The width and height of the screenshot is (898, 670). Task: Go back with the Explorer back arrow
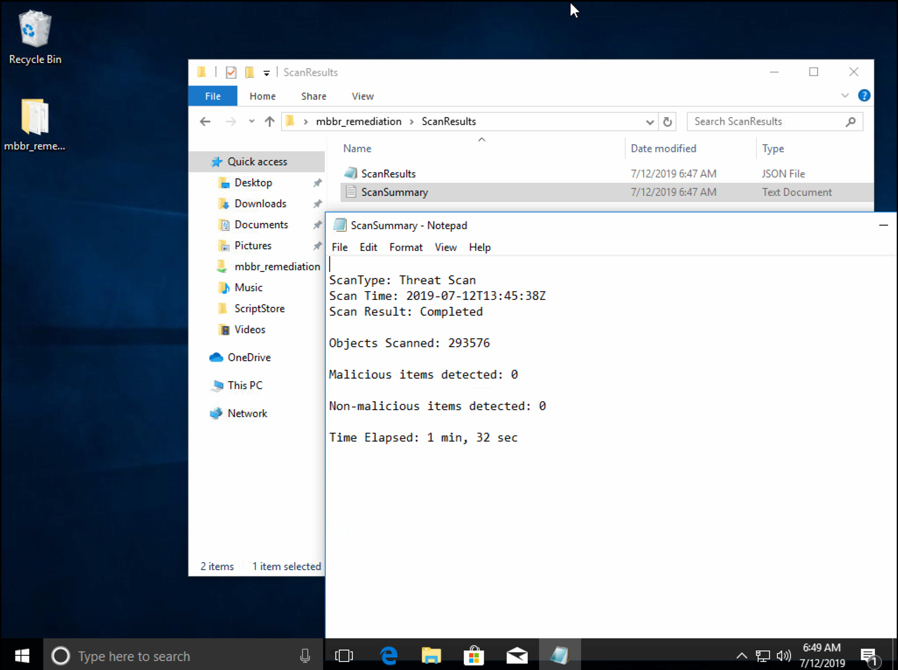pyautogui.click(x=205, y=121)
